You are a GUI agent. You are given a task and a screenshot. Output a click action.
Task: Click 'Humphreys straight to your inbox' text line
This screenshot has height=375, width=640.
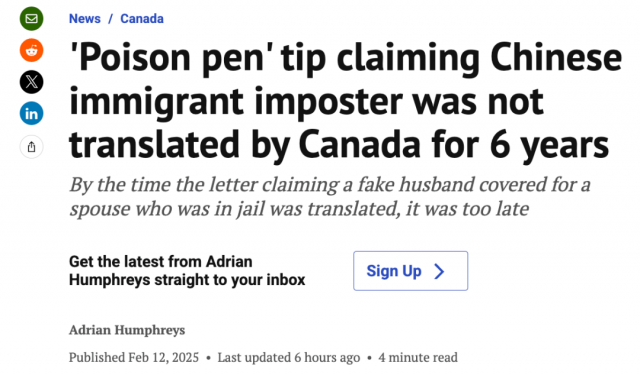coord(187,280)
